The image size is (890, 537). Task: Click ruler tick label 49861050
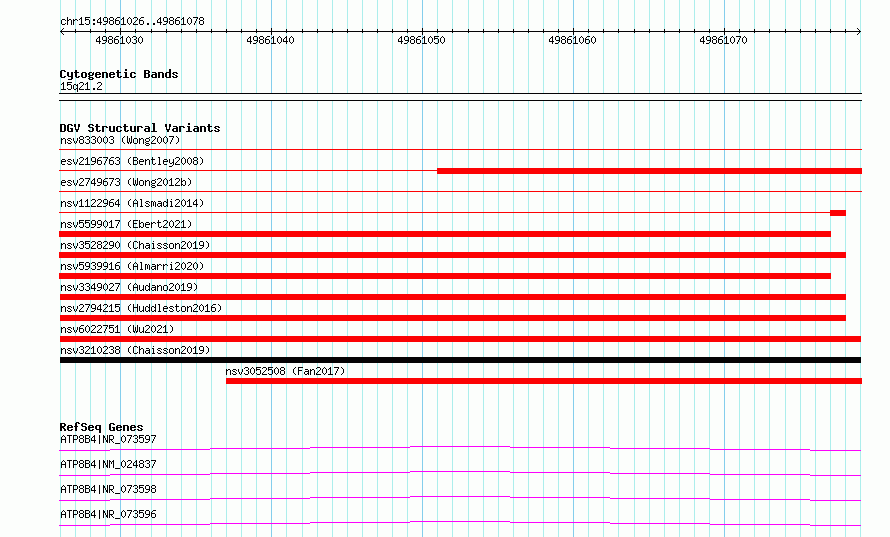(x=421, y=40)
